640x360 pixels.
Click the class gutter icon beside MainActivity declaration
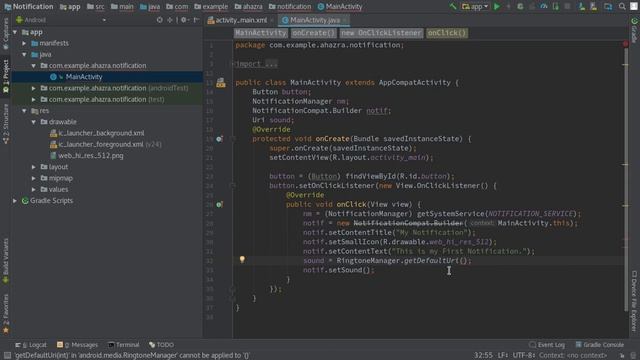tap(221, 83)
